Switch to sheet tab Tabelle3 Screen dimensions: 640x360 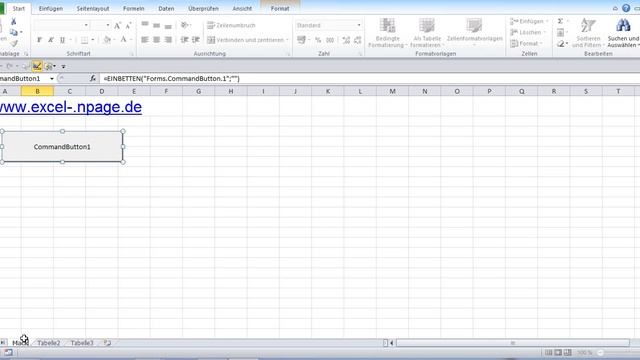[x=82, y=343]
